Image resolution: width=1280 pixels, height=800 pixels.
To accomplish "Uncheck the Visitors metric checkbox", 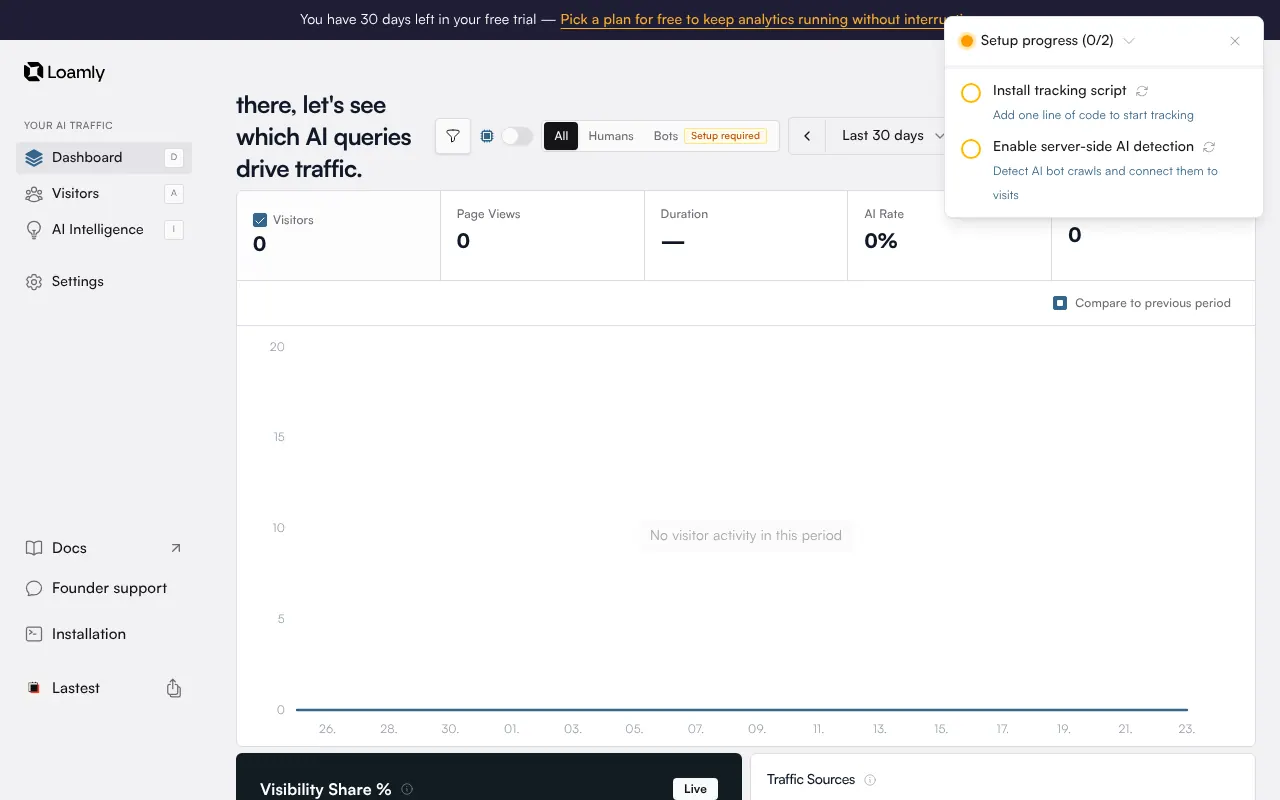I will click(260, 220).
